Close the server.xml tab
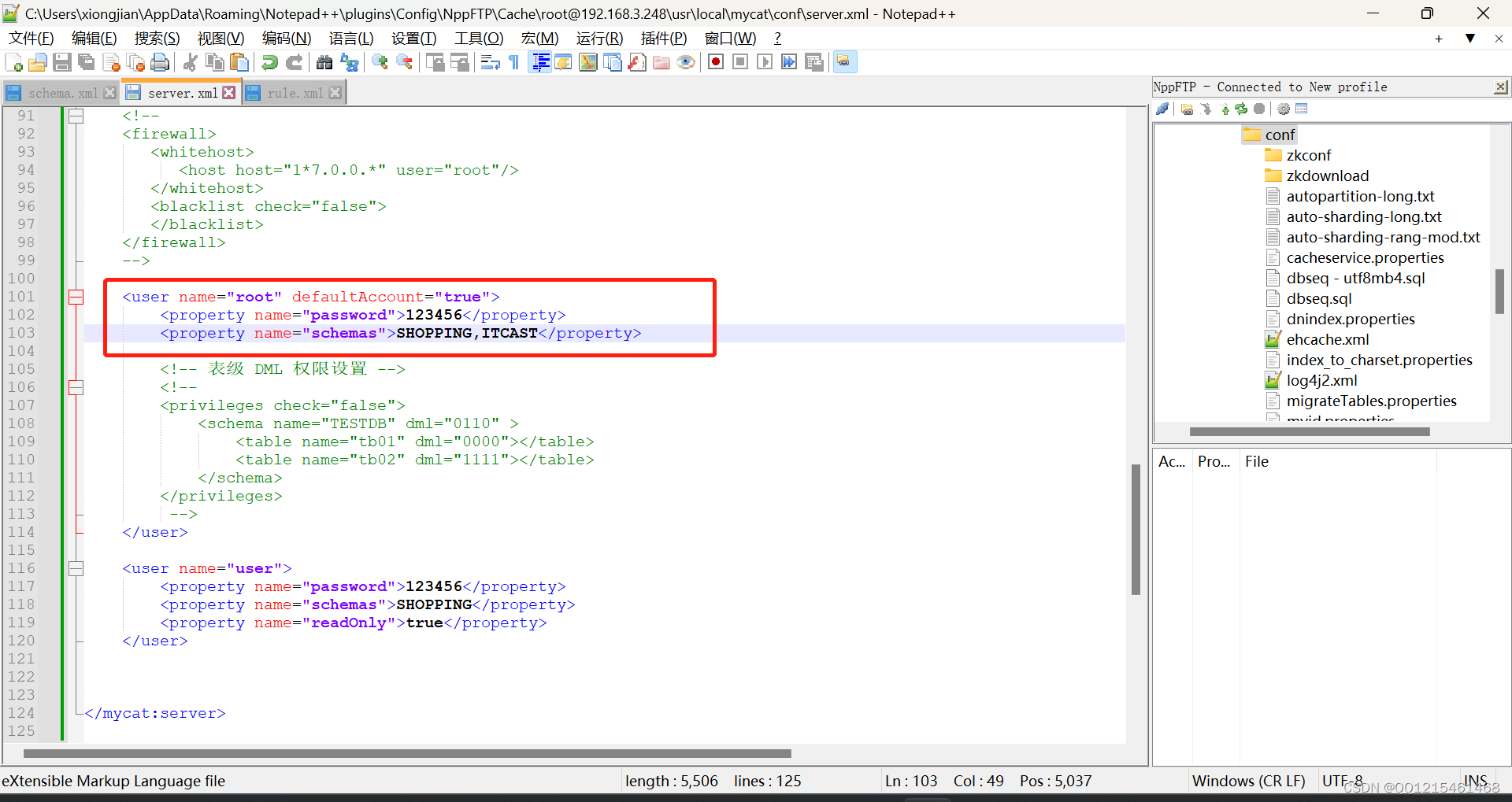The width and height of the screenshot is (1512, 802). [229, 93]
